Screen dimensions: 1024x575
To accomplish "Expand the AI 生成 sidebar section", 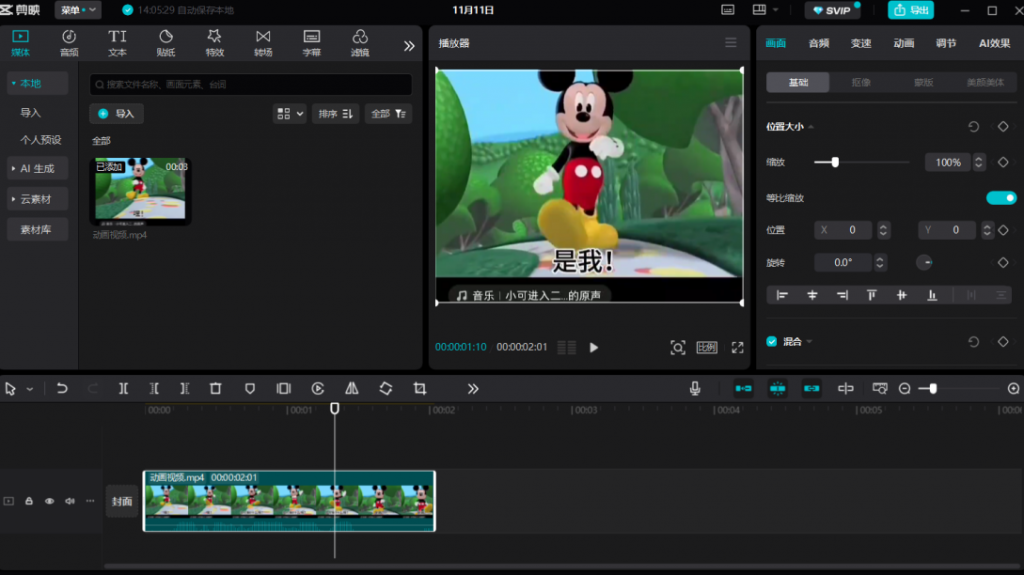I will 37,168.
